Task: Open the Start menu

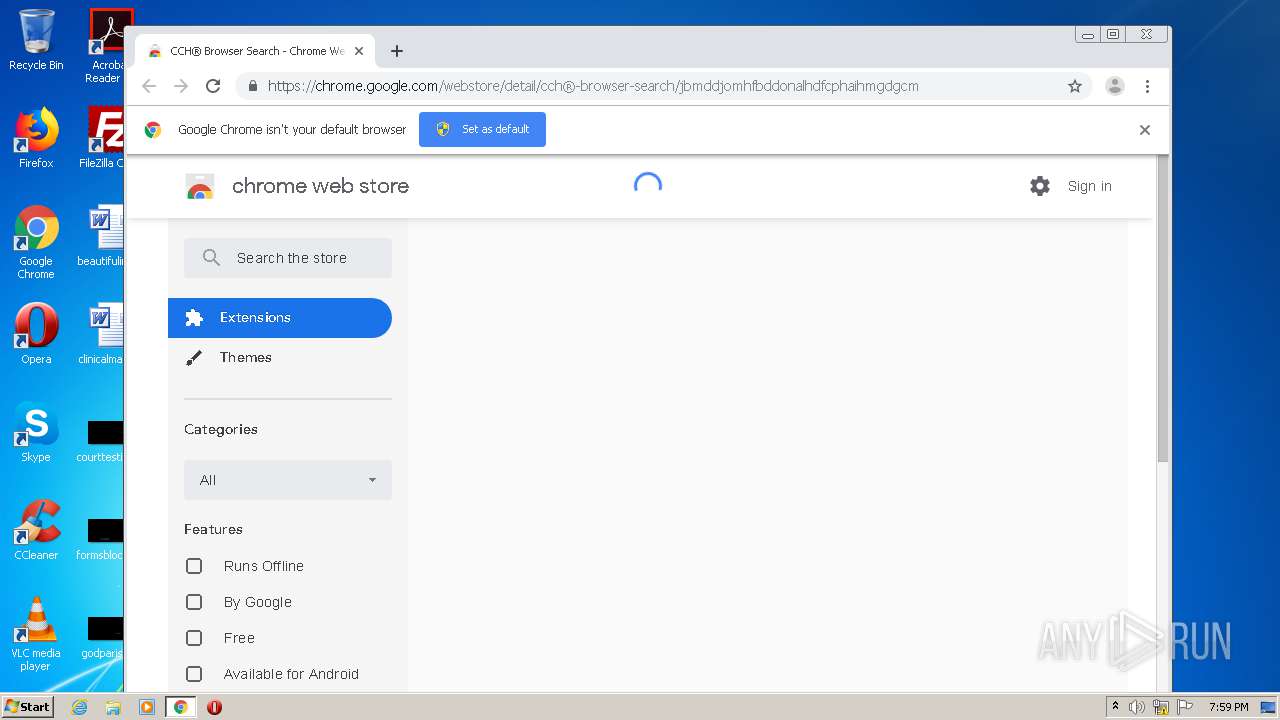Action: click(28, 707)
